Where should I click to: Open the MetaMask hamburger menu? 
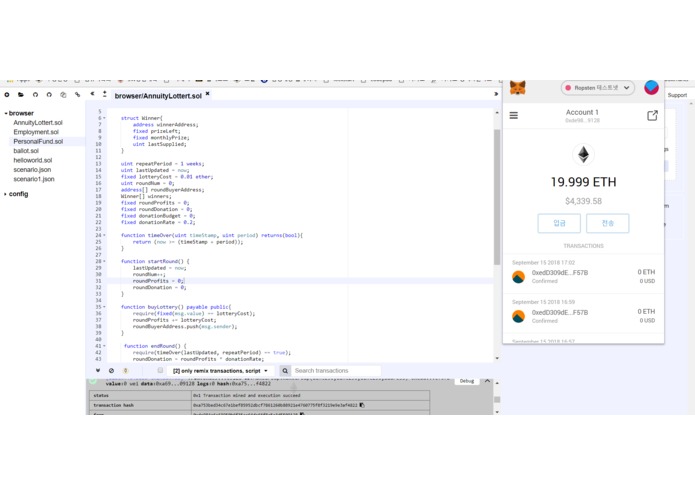(x=514, y=116)
